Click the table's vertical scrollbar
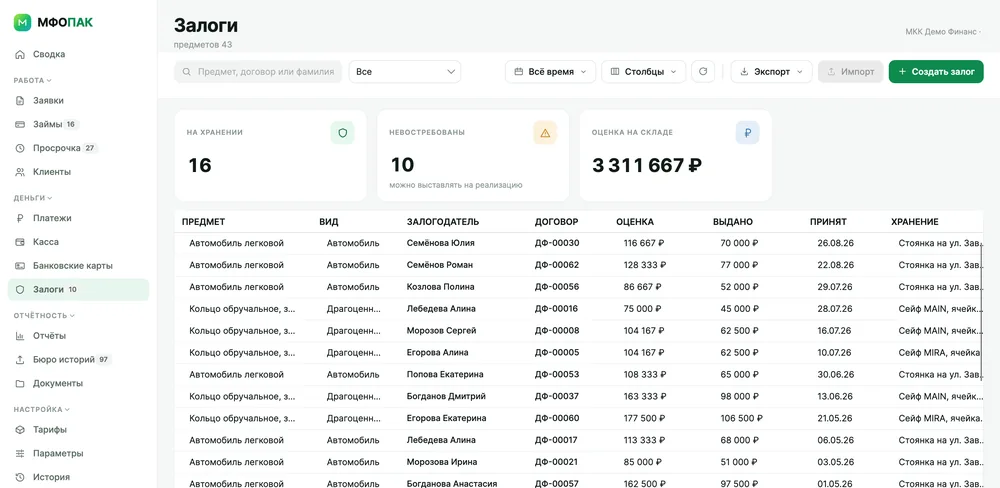 [x=981, y=313]
